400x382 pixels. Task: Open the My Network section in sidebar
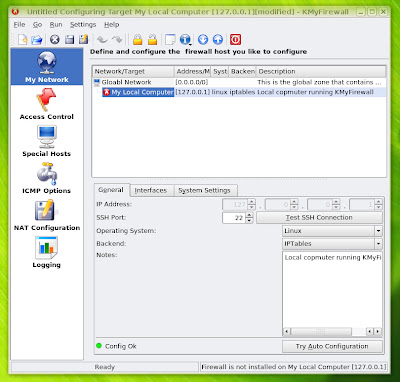tap(47, 67)
